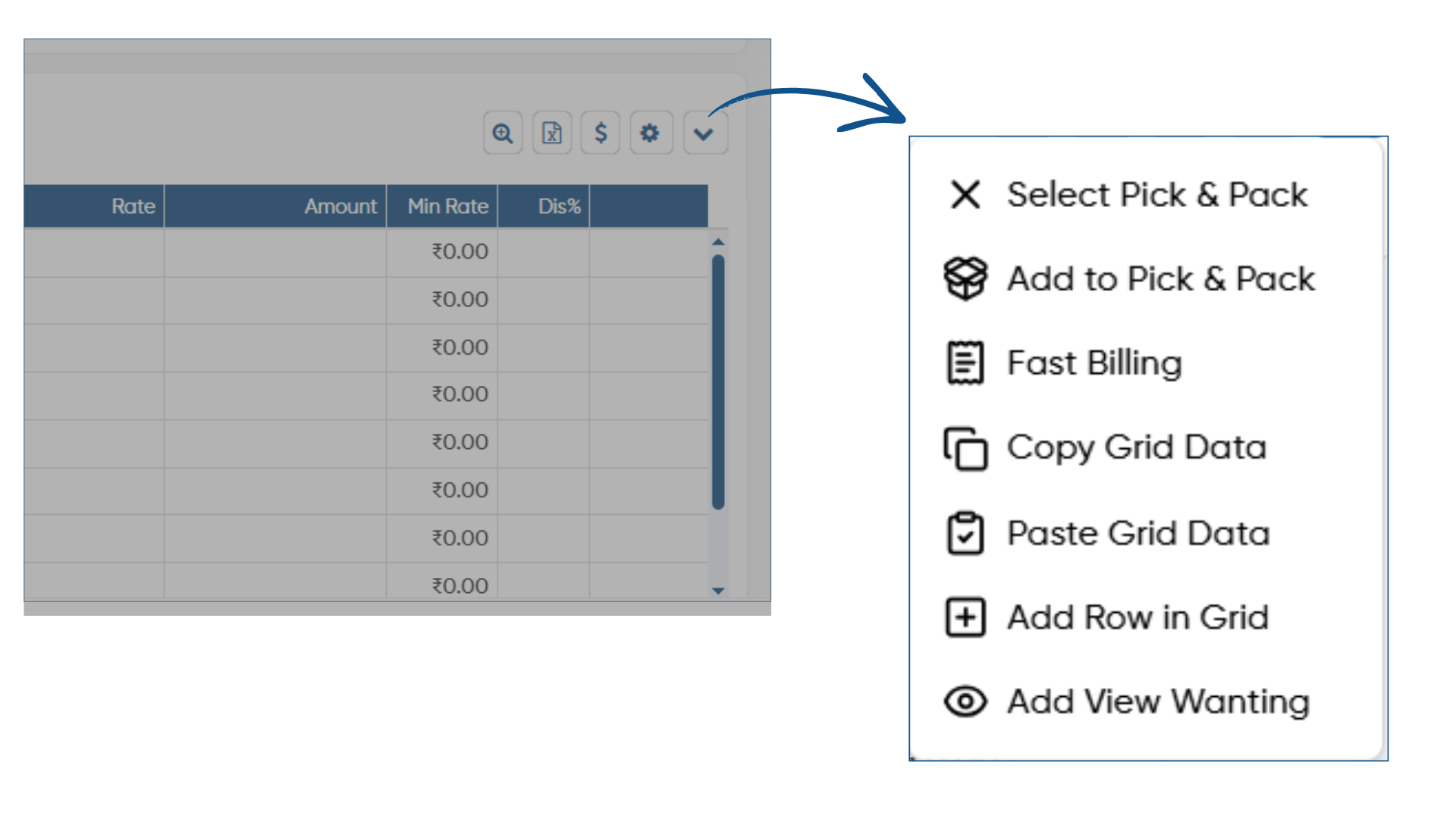The height and width of the screenshot is (819, 1456).
Task: Click the dollar sign icon
Action: (x=601, y=133)
